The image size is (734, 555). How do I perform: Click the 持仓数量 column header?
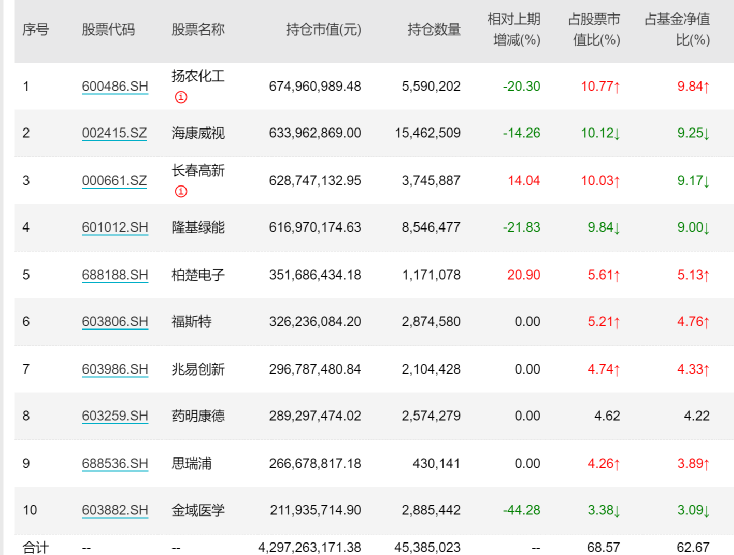pyautogui.click(x=434, y=30)
